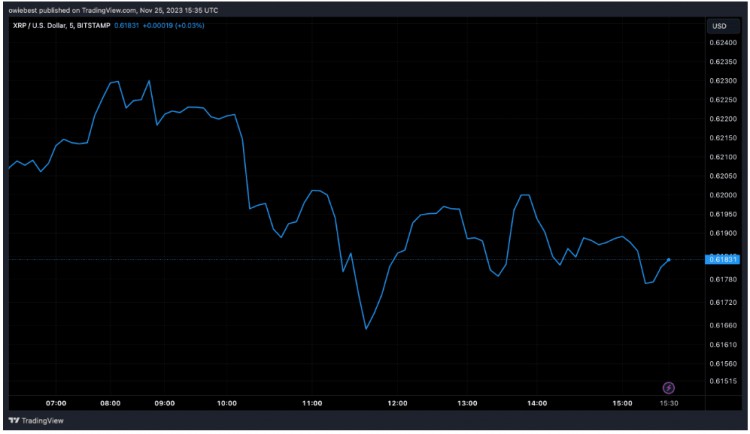Click the 0.62150 price axis label
Viewport: 750px width, 434px height.
[723, 138]
